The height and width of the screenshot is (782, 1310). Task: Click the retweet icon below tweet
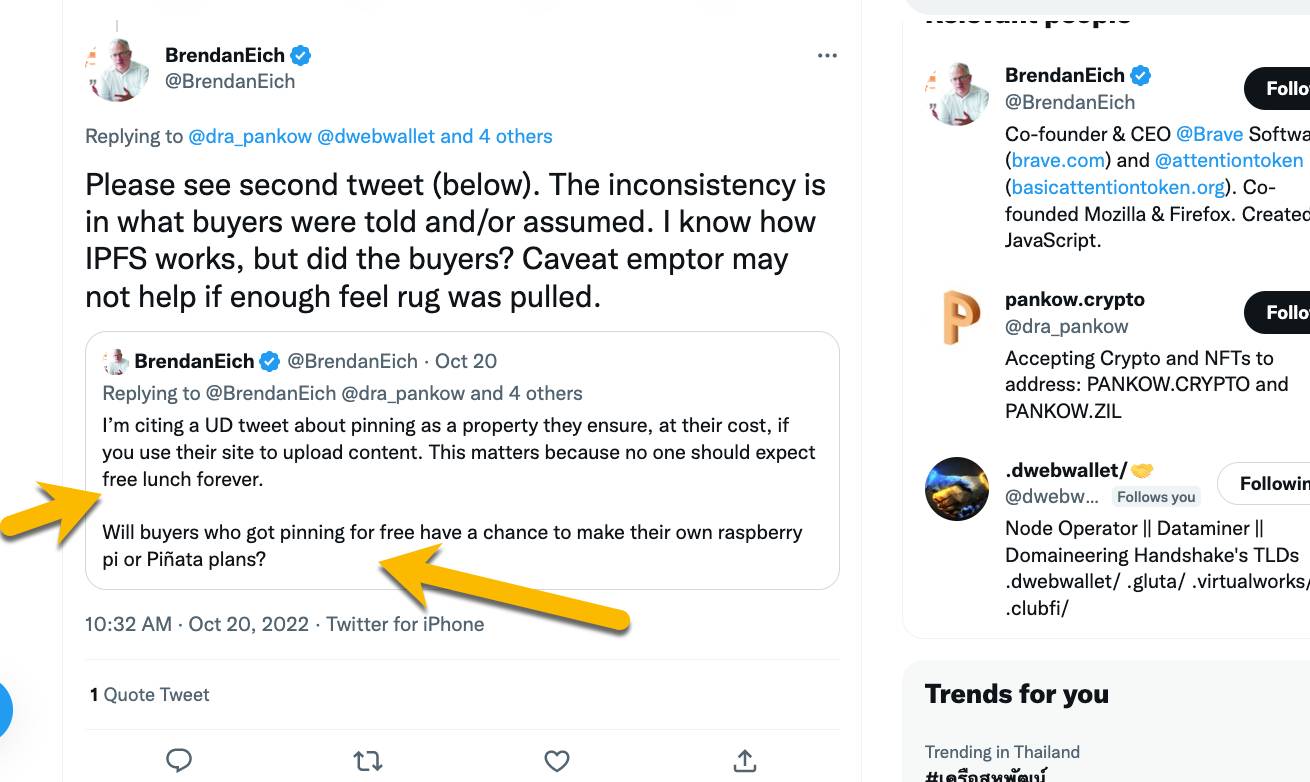click(x=368, y=762)
